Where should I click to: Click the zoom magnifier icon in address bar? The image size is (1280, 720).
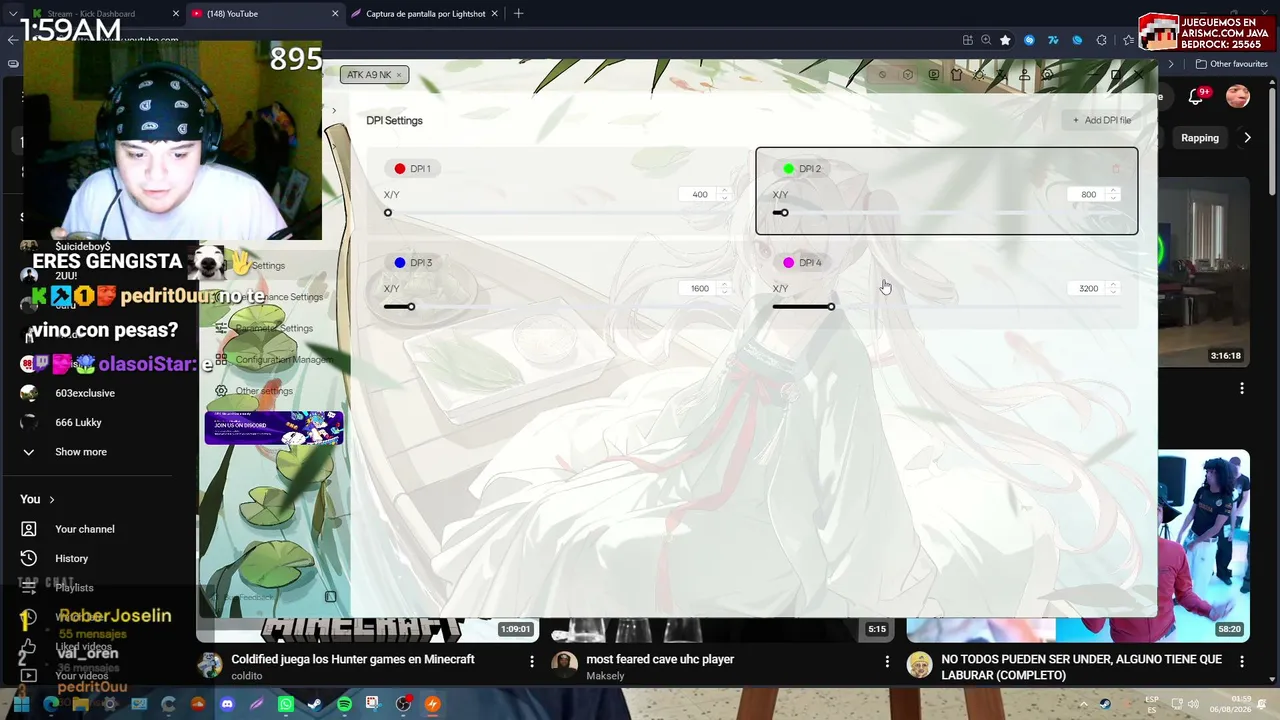click(986, 40)
